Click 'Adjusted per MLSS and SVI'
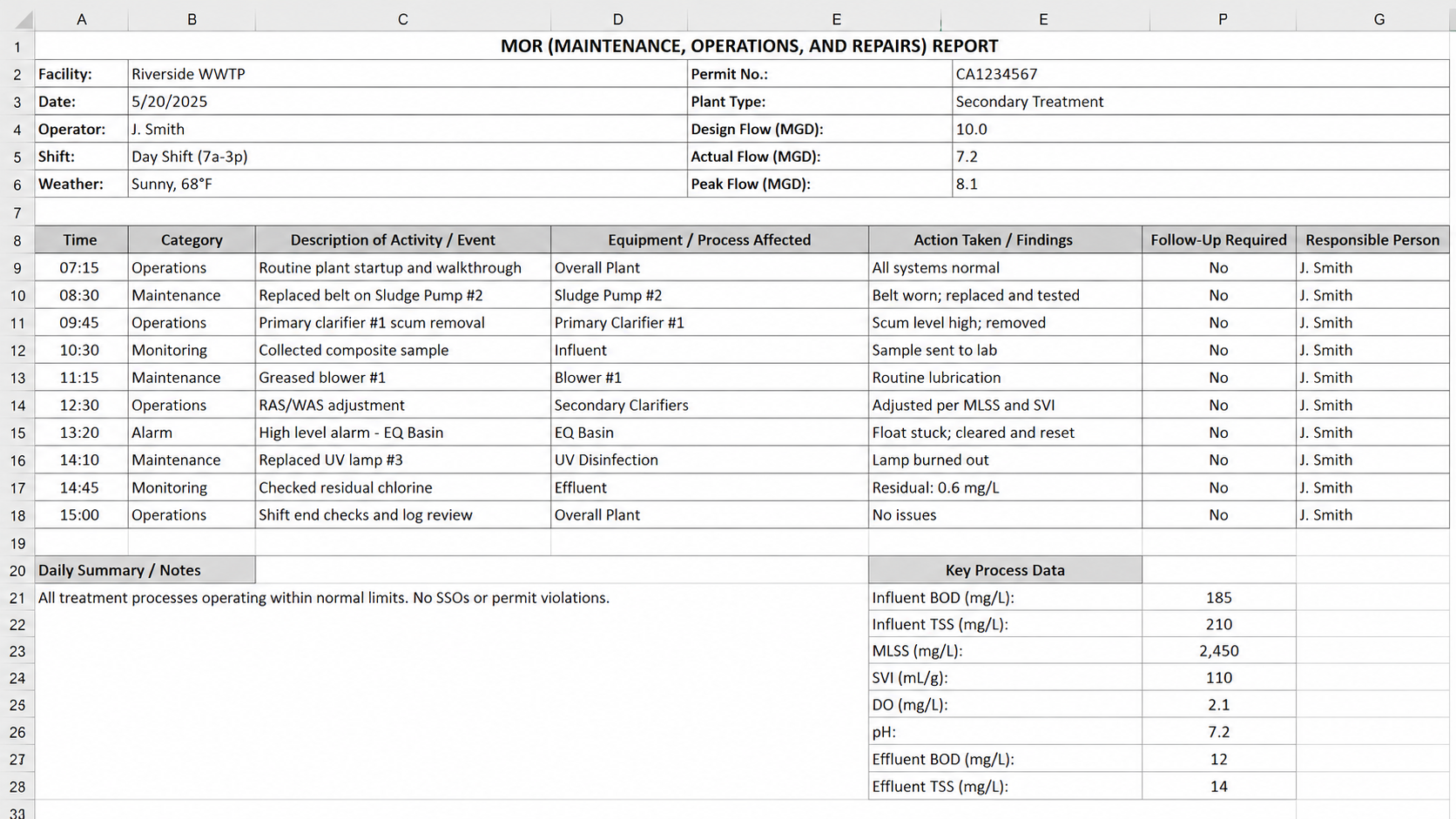Screen dimensions: 1456x819 pos(1005,405)
